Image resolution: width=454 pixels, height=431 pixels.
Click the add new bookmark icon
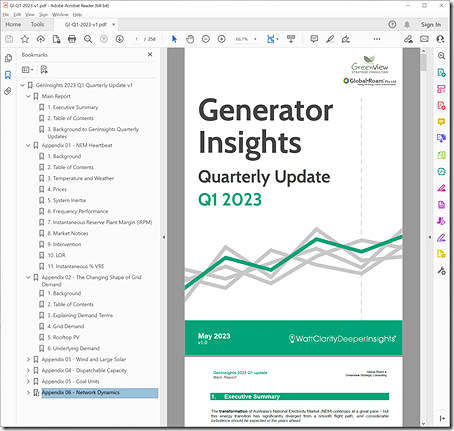click(x=44, y=70)
